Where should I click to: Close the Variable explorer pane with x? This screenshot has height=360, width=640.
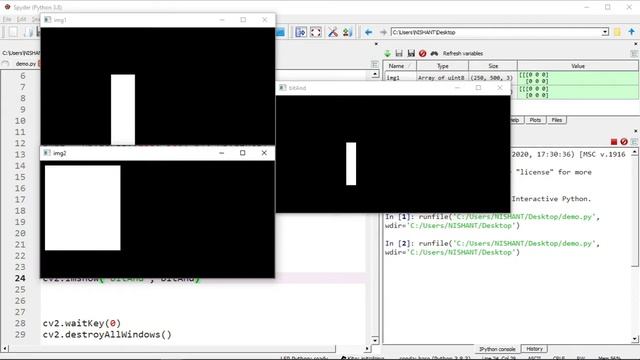click(x=636, y=44)
